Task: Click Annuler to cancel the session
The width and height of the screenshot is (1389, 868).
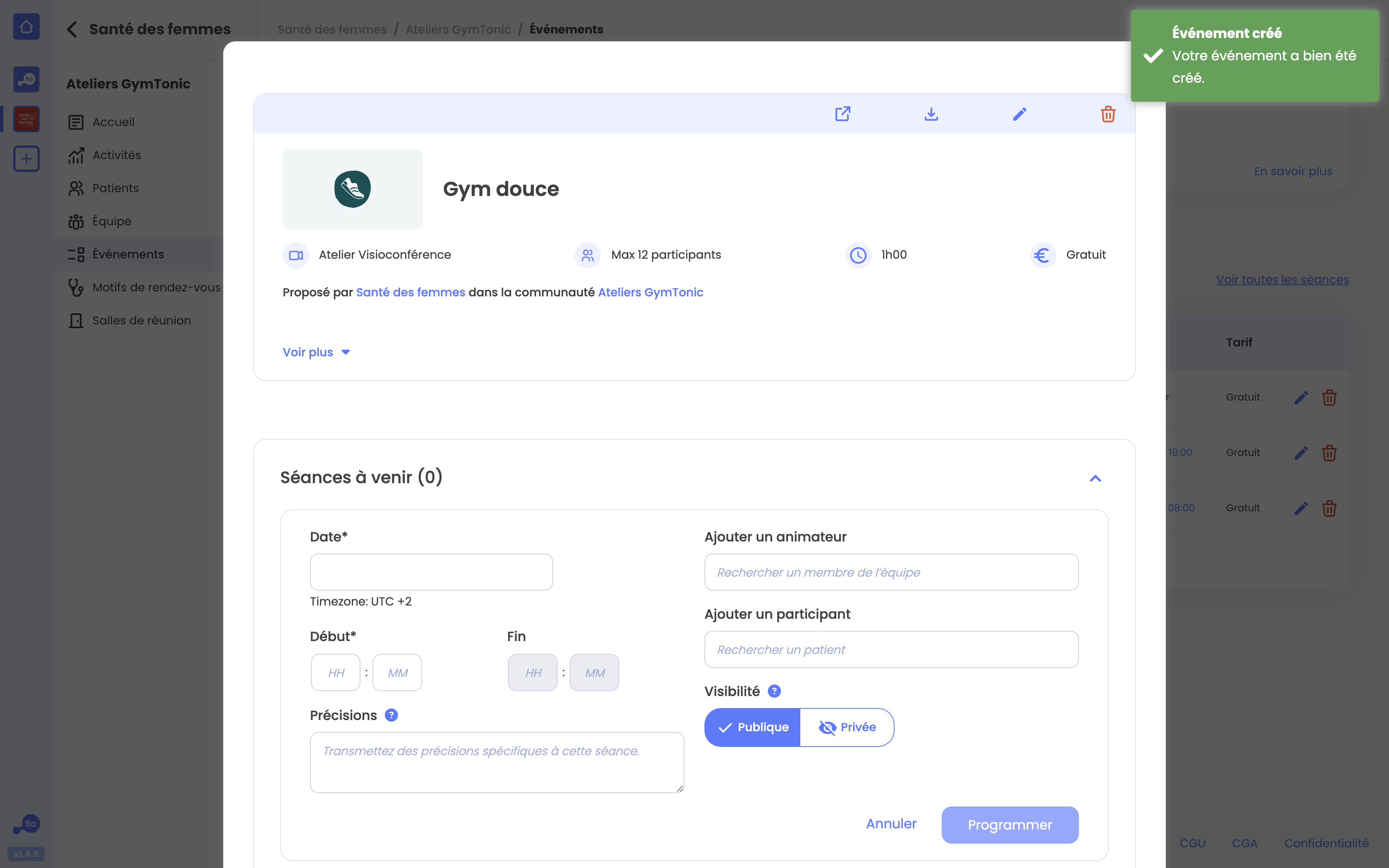Action: [x=891, y=824]
